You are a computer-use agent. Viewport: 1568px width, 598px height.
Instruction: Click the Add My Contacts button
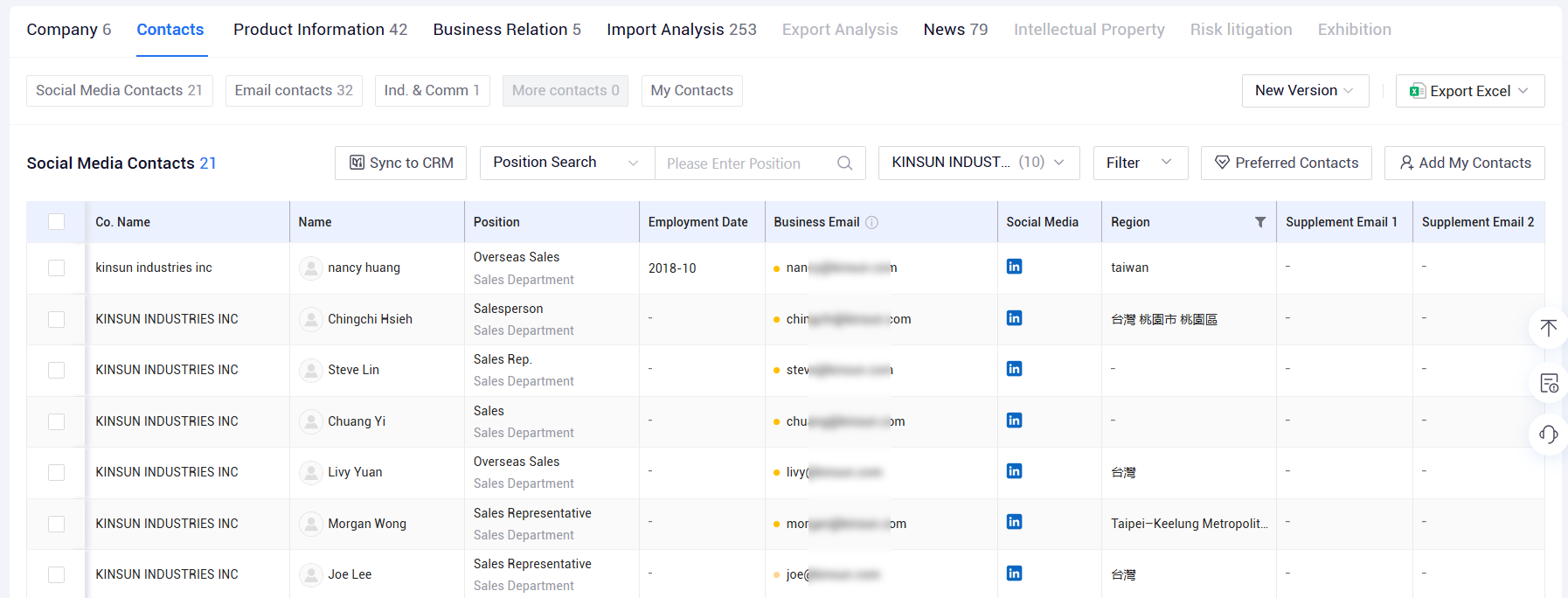tap(1465, 163)
